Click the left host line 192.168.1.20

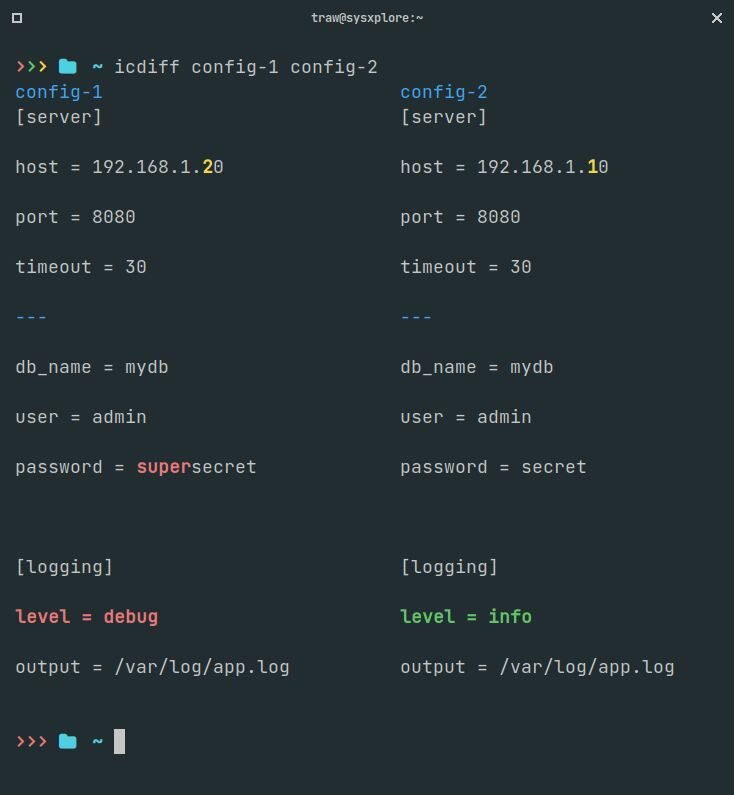tap(119, 167)
